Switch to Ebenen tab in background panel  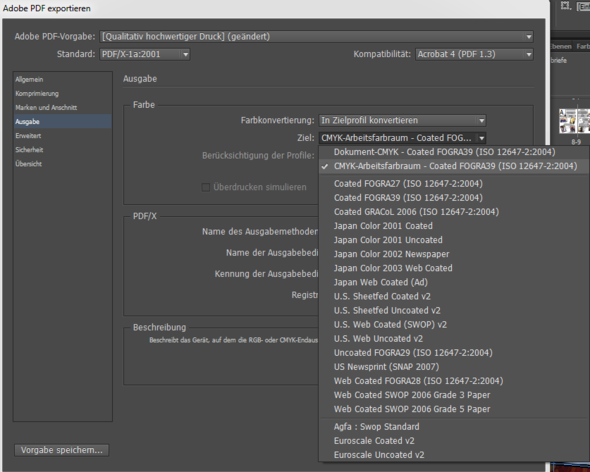[561, 46]
